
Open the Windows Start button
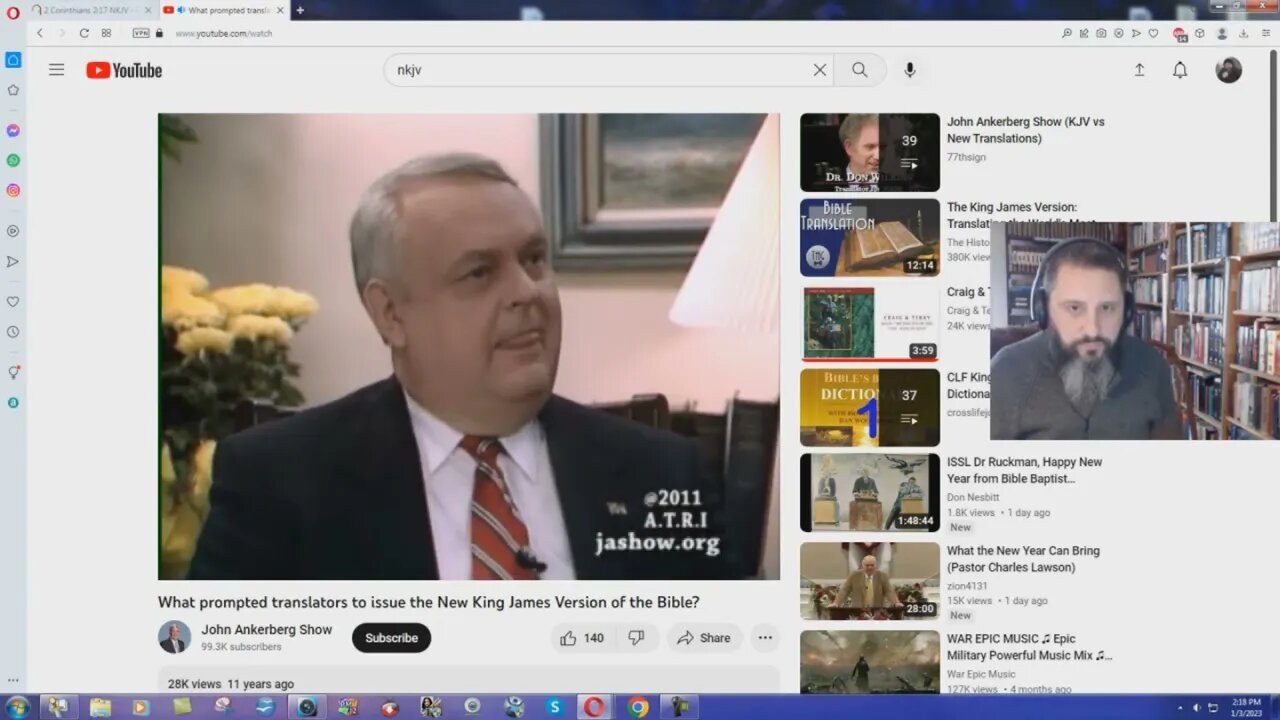click(x=17, y=707)
